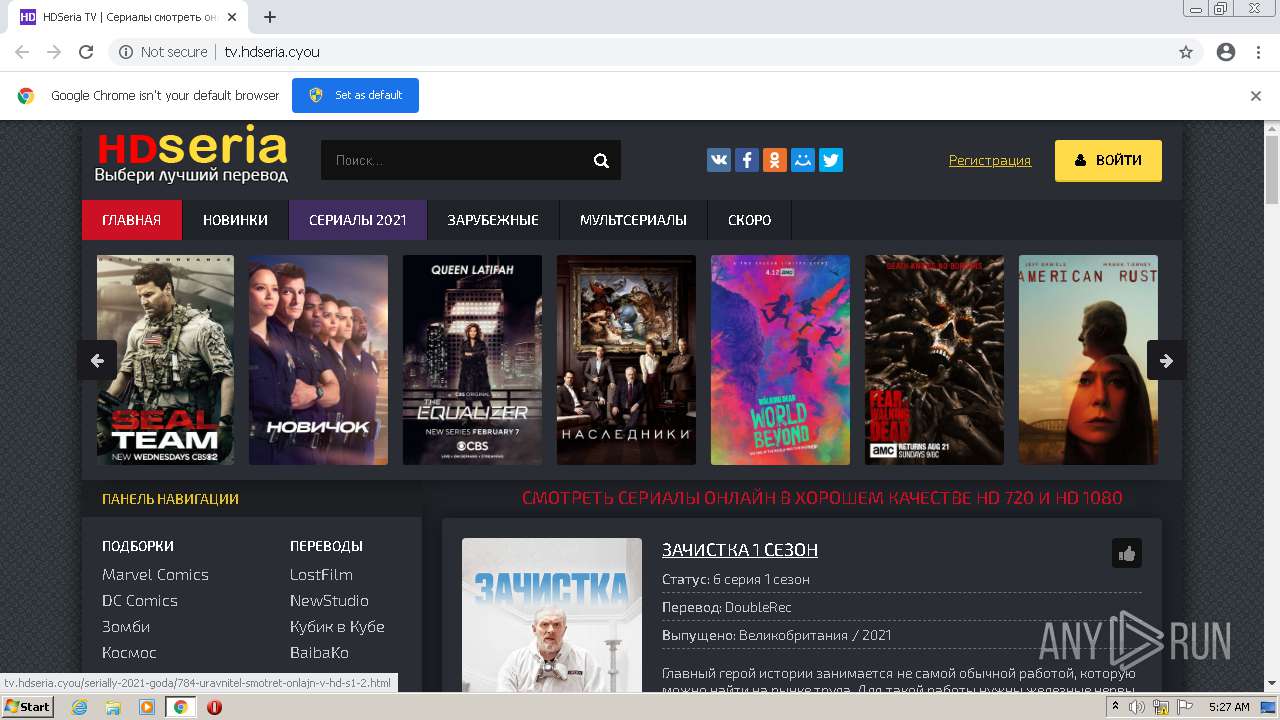The height and width of the screenshot is (720, 1280).
Task: Open the ЗАРУБЕЖНЫЕ menu tab
Action: (x=493, y=220)
